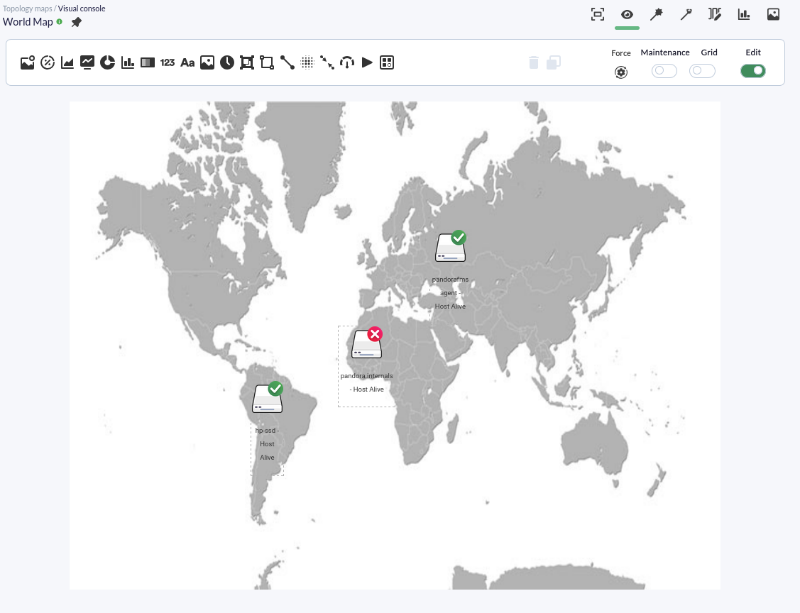
Task: Turn on the Grid toggle
Action: click(x=702, y=71)
